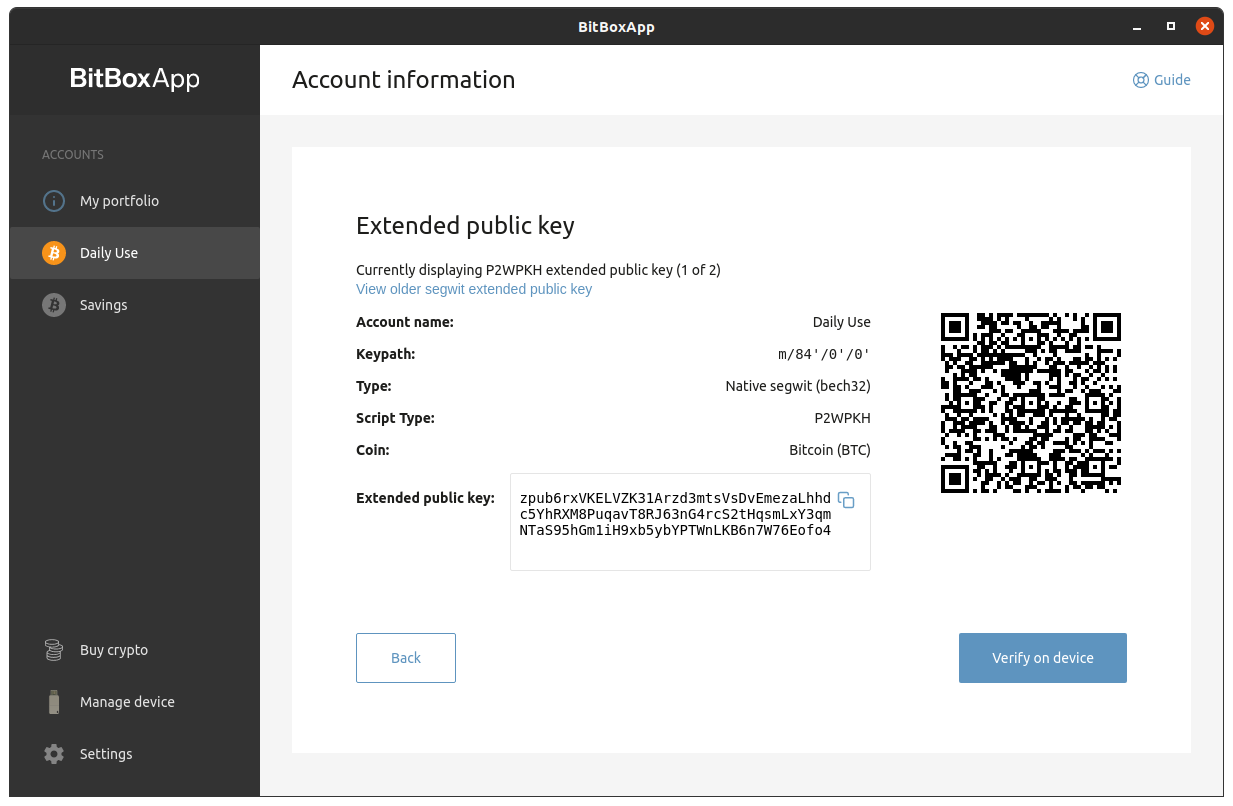Click the Account name: field label
Viewport: 1233px width, 806px height.
[x=405, y=322]
